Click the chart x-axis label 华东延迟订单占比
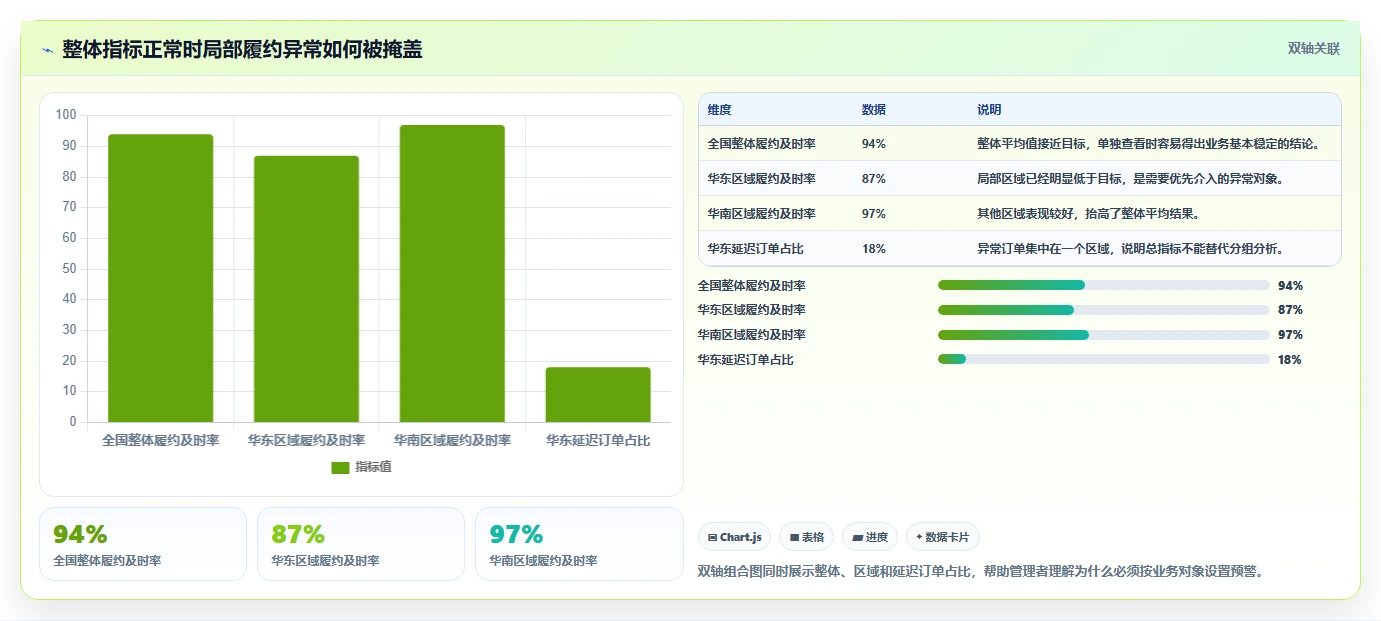Image resolution: width=1381 pixels, height=621 pixels. click(x=598, y=440)
